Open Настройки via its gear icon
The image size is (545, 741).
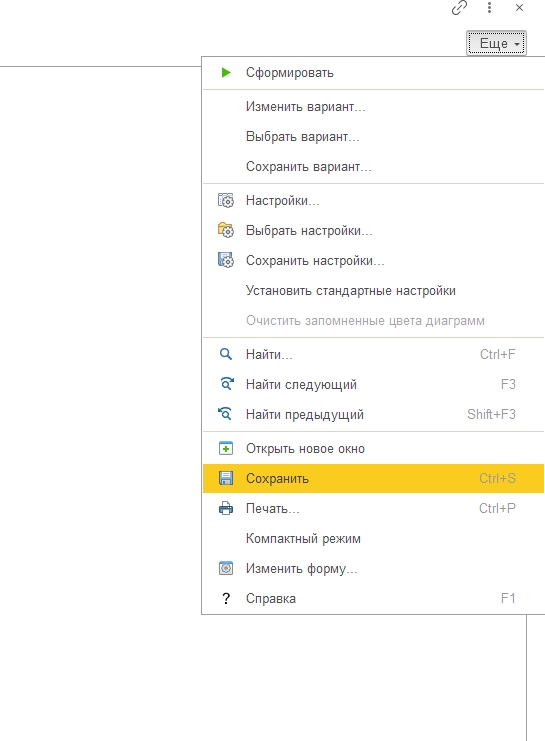click(x=226, y=200)
